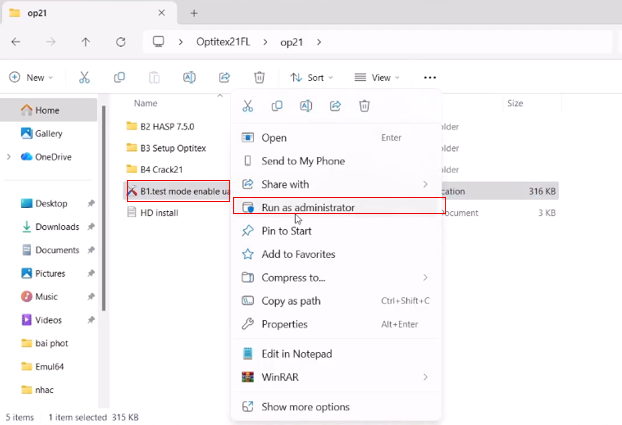Add a new tab with plus button
The height and width of the screenshot is (425, 622).
(194, 13)
